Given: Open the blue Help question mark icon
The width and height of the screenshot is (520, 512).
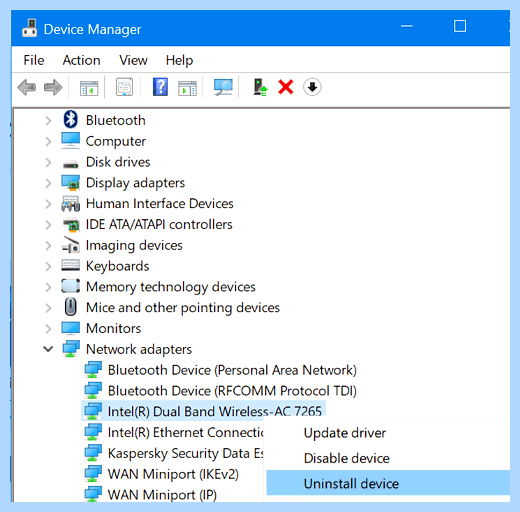Looking at the screenshot, I should 160,87.
